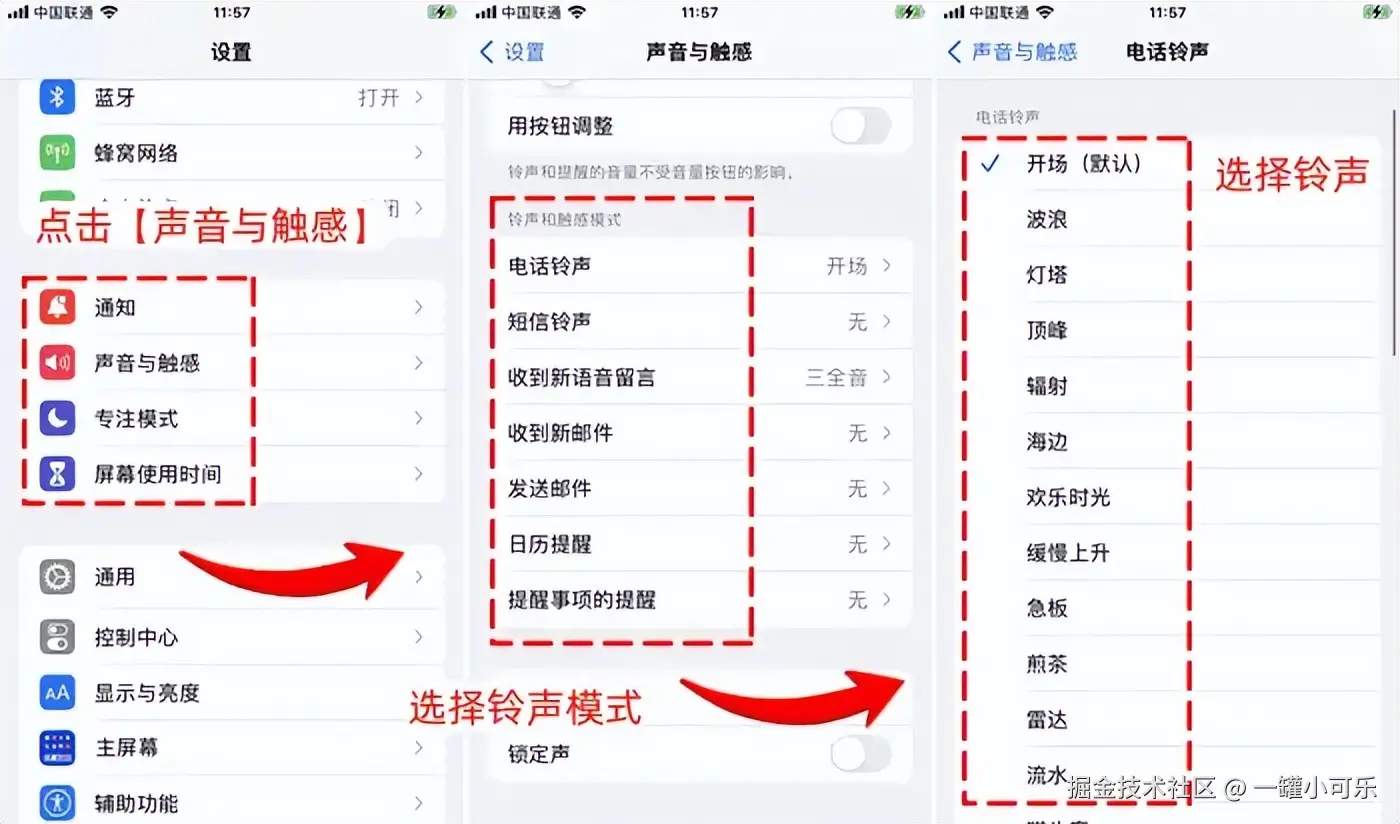This screenshot has width=1400, height=824.
Task: Go back to 声音与触感
Action: click(x=1012, y=52)
